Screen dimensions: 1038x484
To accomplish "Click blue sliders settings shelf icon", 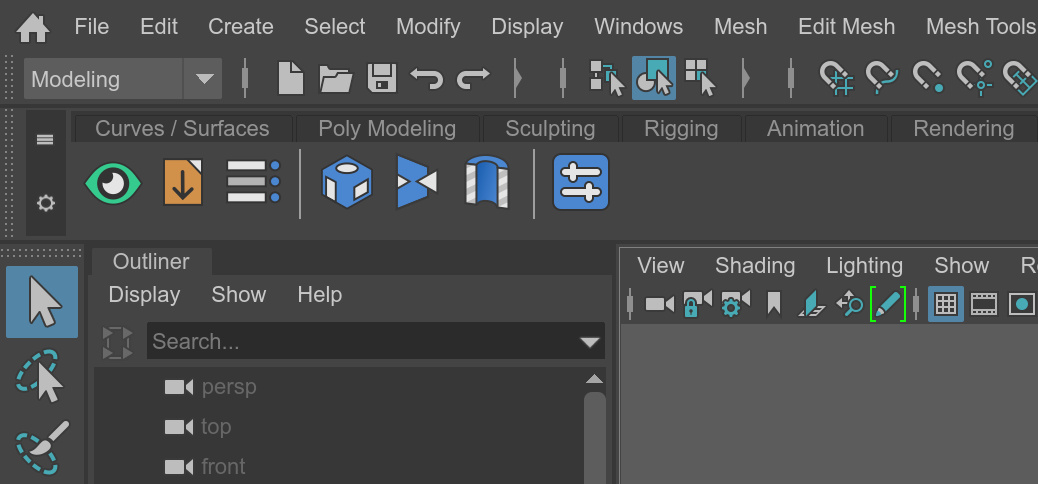I will click(x=581, y=182).
